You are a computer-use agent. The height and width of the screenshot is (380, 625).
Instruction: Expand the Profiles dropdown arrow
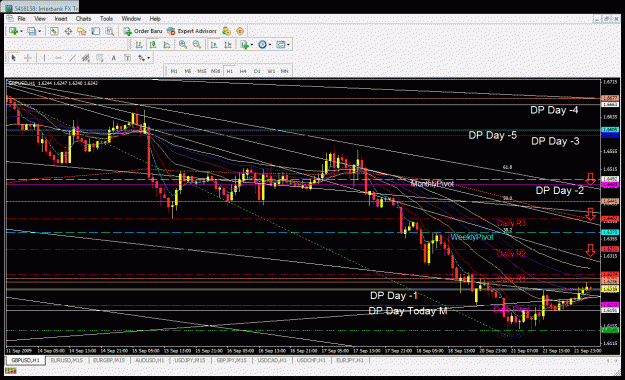[x=39, y=31]
